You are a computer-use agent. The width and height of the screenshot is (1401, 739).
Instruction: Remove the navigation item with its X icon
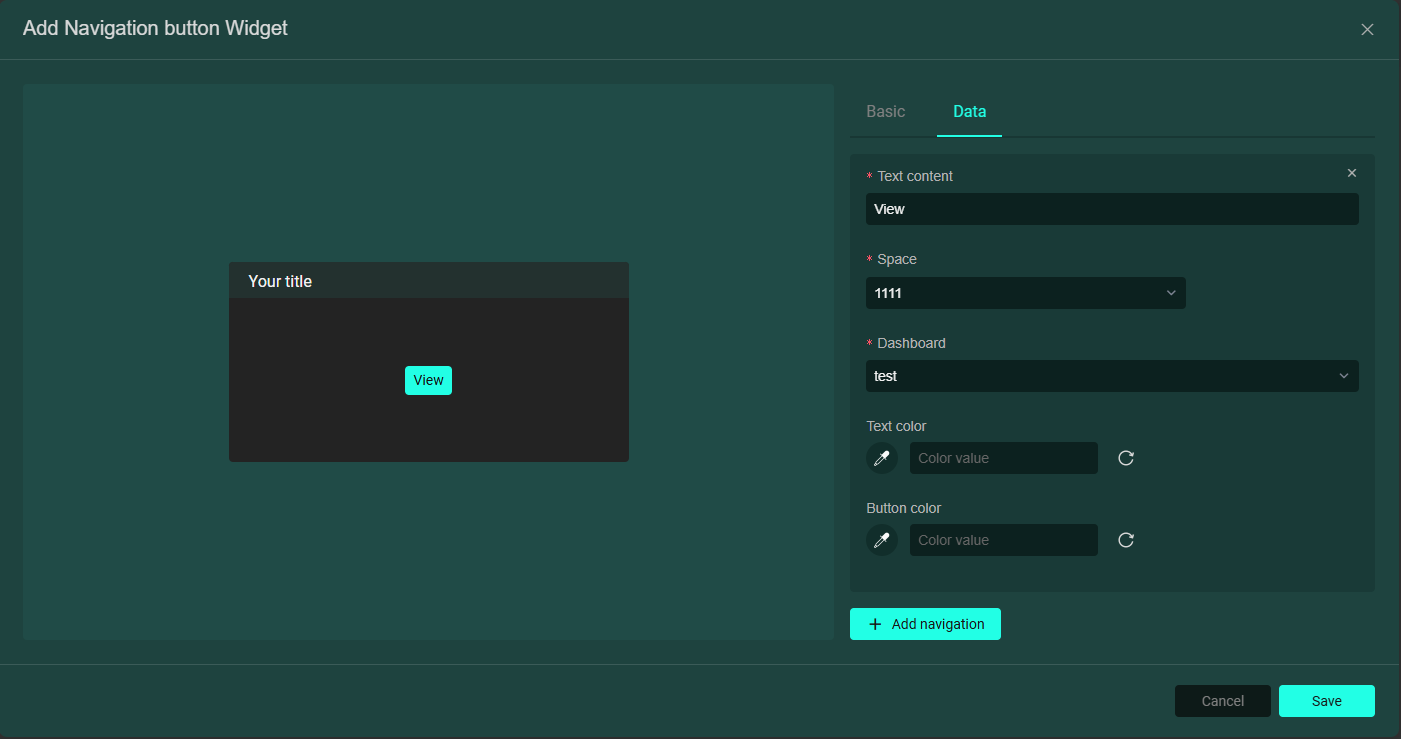1352,173
